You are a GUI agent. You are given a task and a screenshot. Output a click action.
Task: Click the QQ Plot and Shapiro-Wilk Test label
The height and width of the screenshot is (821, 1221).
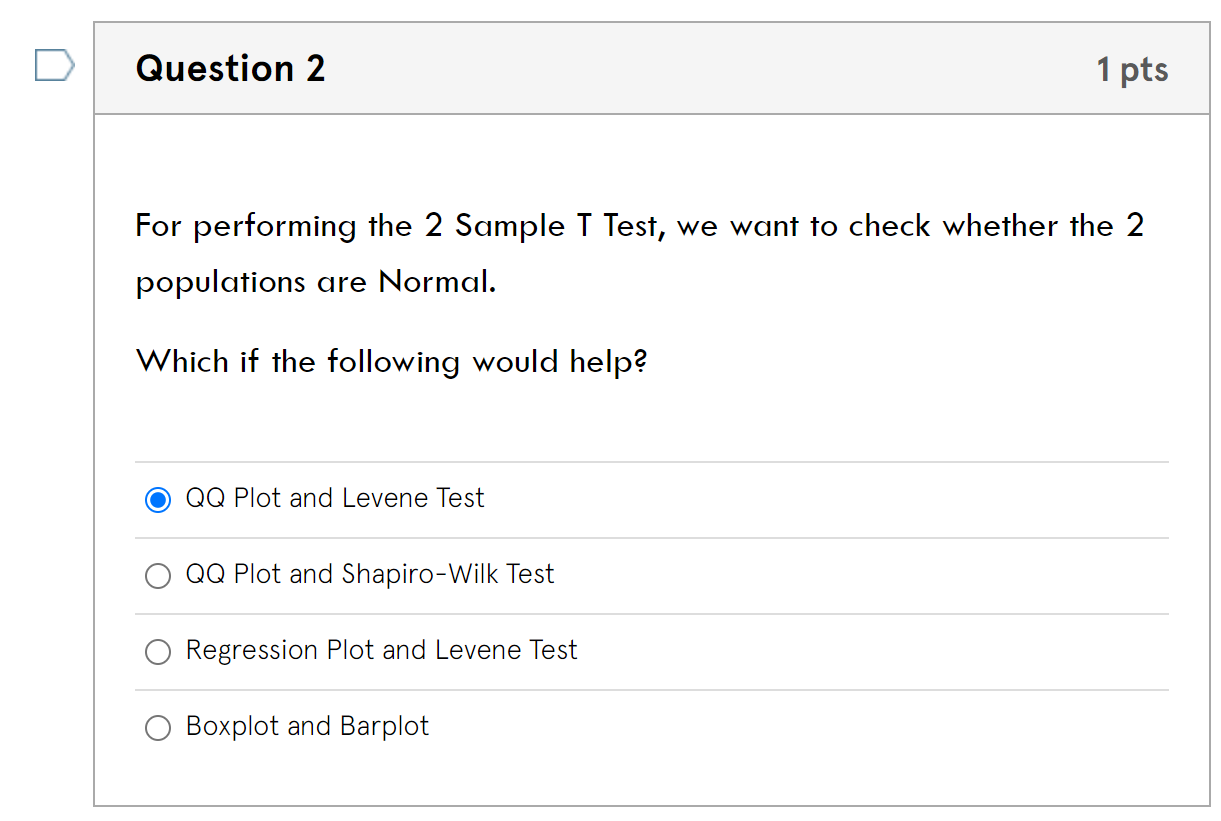coord(370,573)
